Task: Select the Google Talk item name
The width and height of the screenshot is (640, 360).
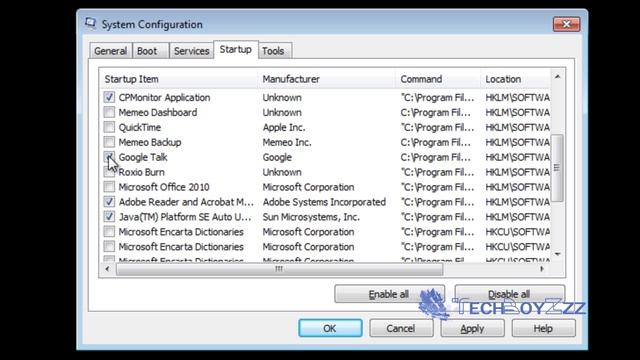Action: click(143, 157)
